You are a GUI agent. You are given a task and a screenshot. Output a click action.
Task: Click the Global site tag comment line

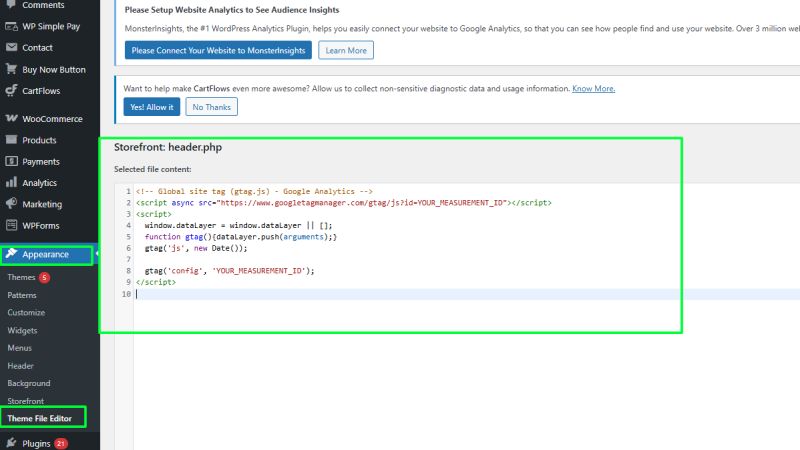pyautogui.click(x=254, y=191)
